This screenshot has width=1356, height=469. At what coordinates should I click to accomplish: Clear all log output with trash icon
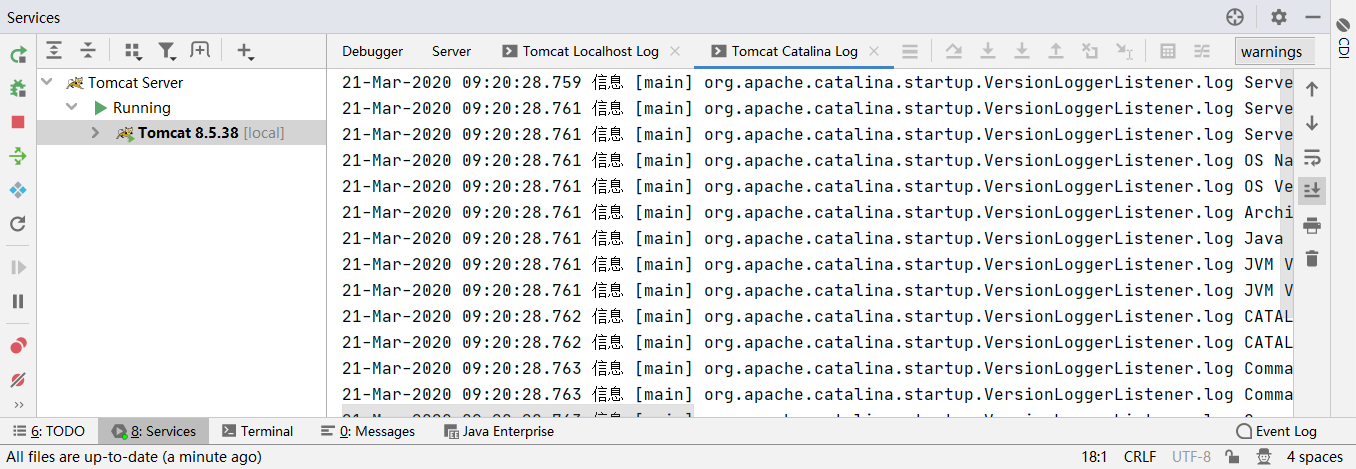(1312, 259)
